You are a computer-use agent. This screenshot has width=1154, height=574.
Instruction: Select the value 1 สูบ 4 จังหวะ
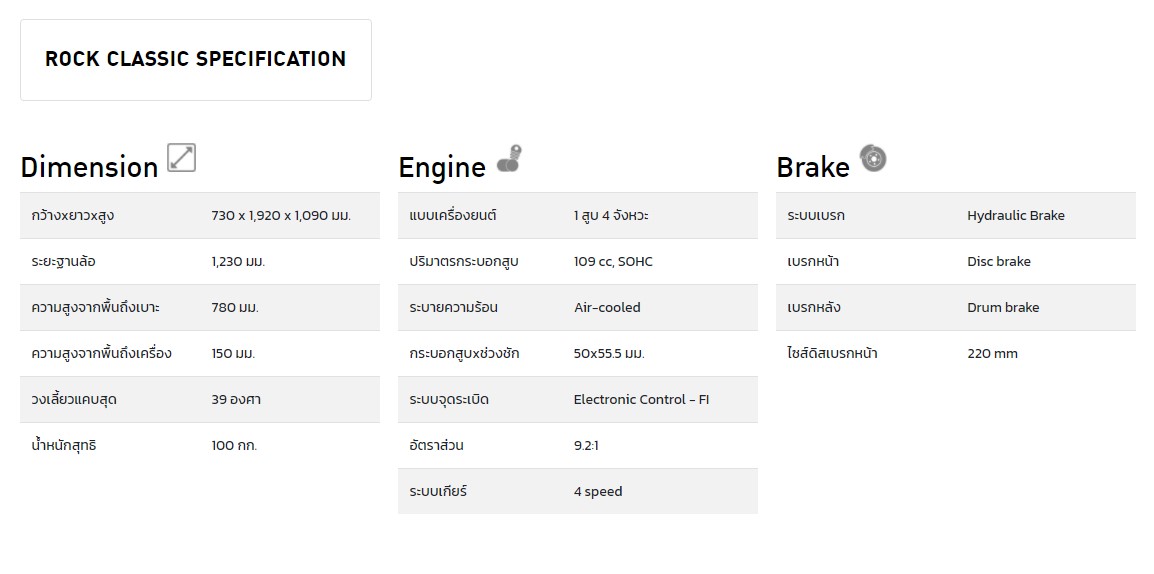611,216
